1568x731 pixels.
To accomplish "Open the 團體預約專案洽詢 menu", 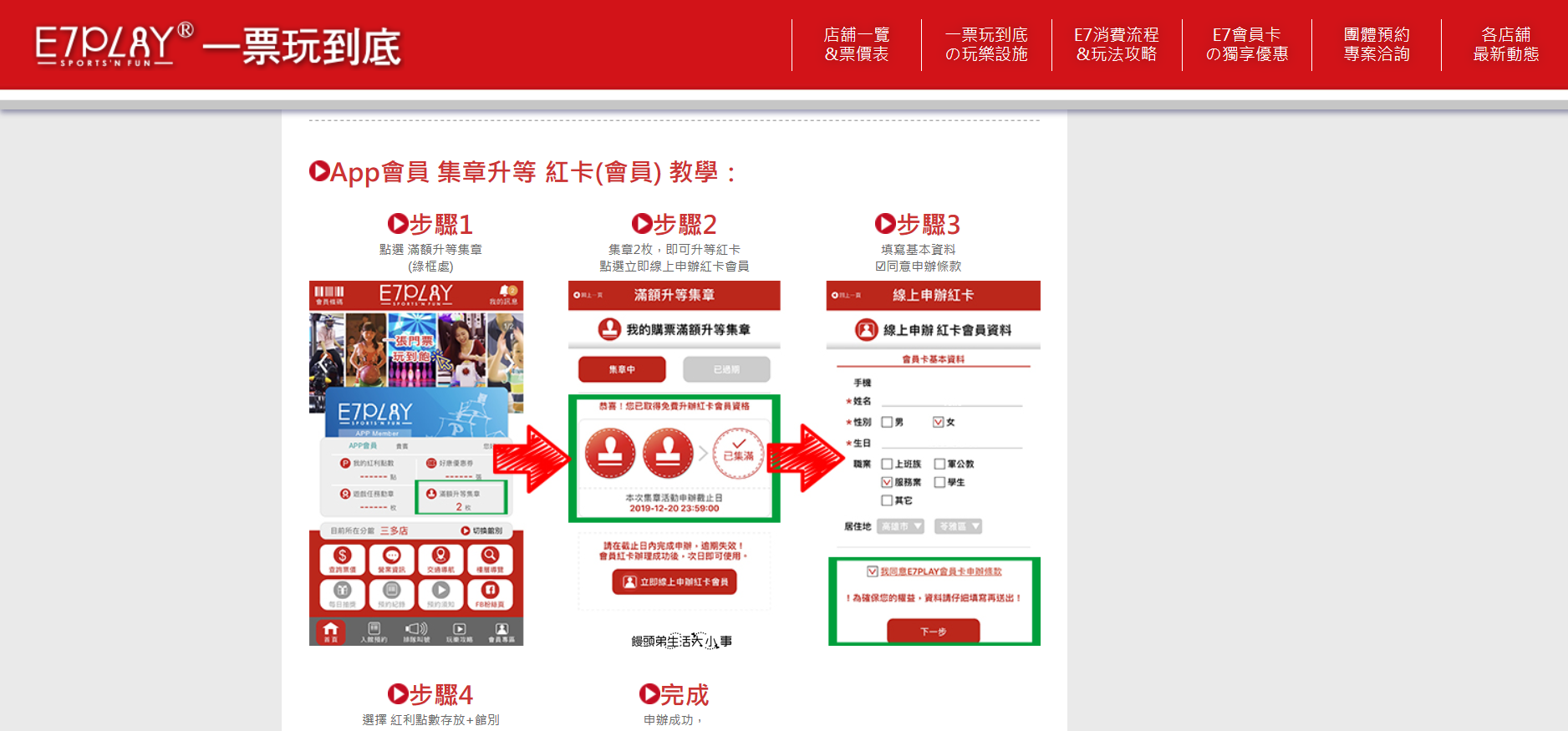I will [1377, 44].
